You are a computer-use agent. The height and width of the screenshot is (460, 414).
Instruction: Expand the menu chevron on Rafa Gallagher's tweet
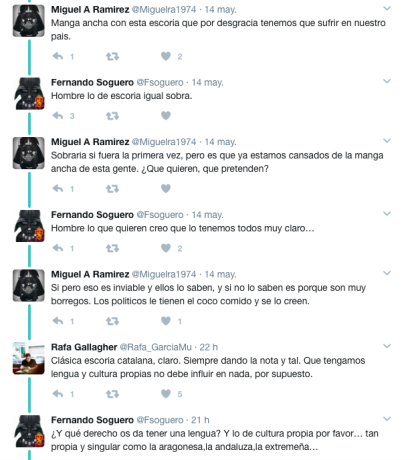click(387, 346)
